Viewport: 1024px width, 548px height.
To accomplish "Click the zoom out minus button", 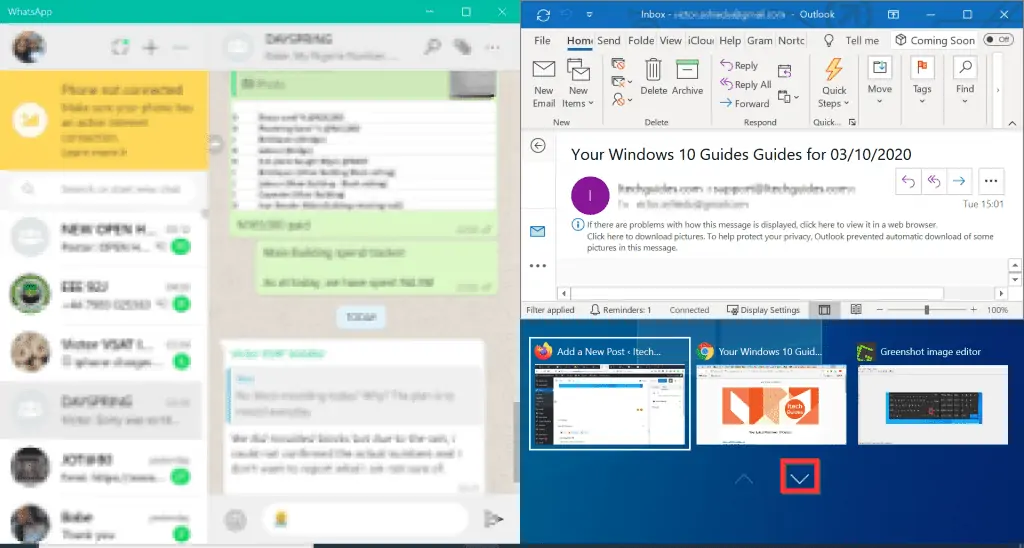I will coord(879,310).
